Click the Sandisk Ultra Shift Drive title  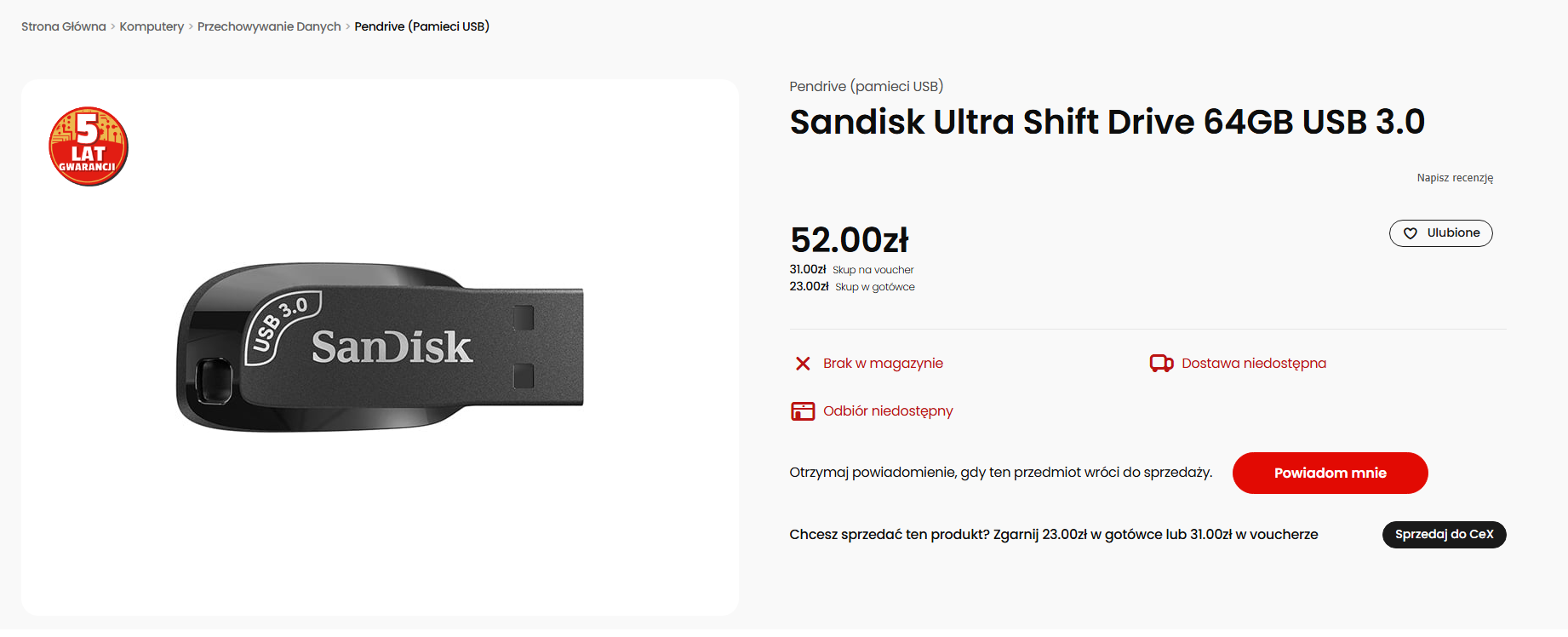coord(1107,122)
